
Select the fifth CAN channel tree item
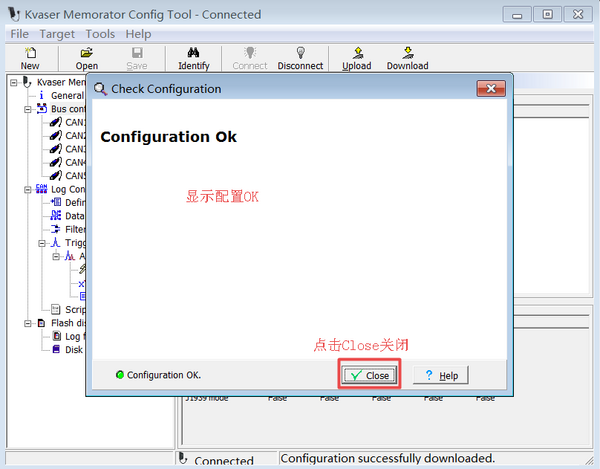point(75,176)
